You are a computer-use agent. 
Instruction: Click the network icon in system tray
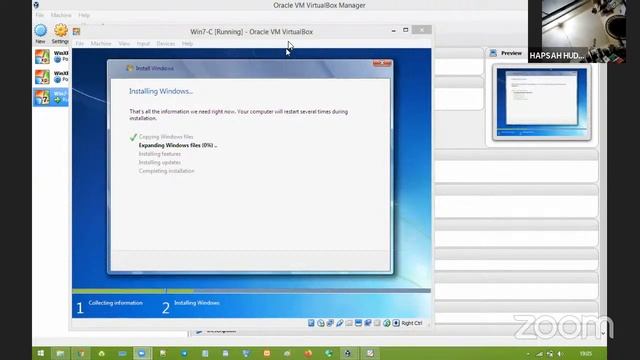point(539,353)
